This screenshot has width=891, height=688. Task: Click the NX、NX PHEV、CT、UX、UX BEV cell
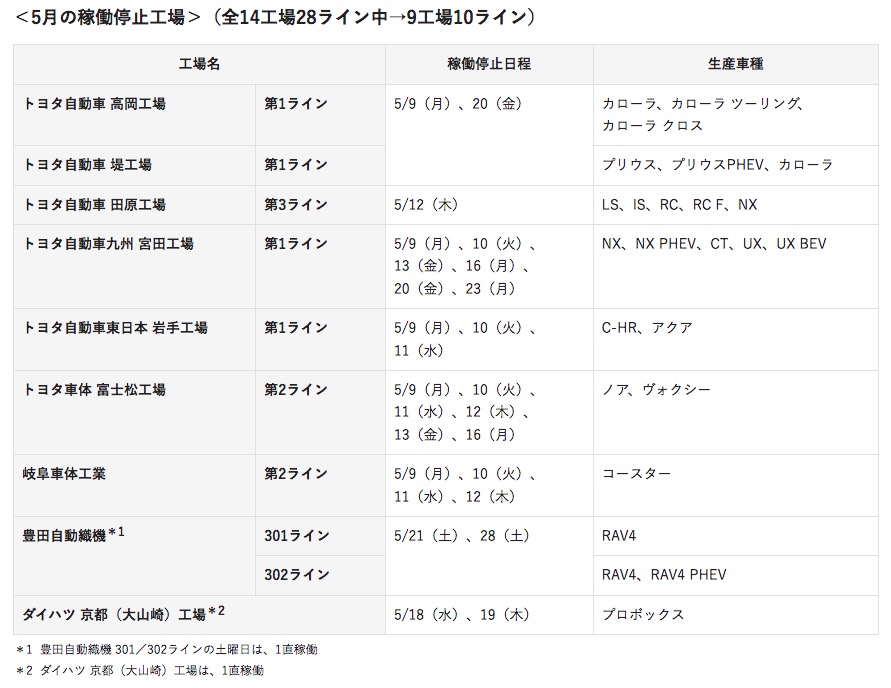click(x=736, y=266)
